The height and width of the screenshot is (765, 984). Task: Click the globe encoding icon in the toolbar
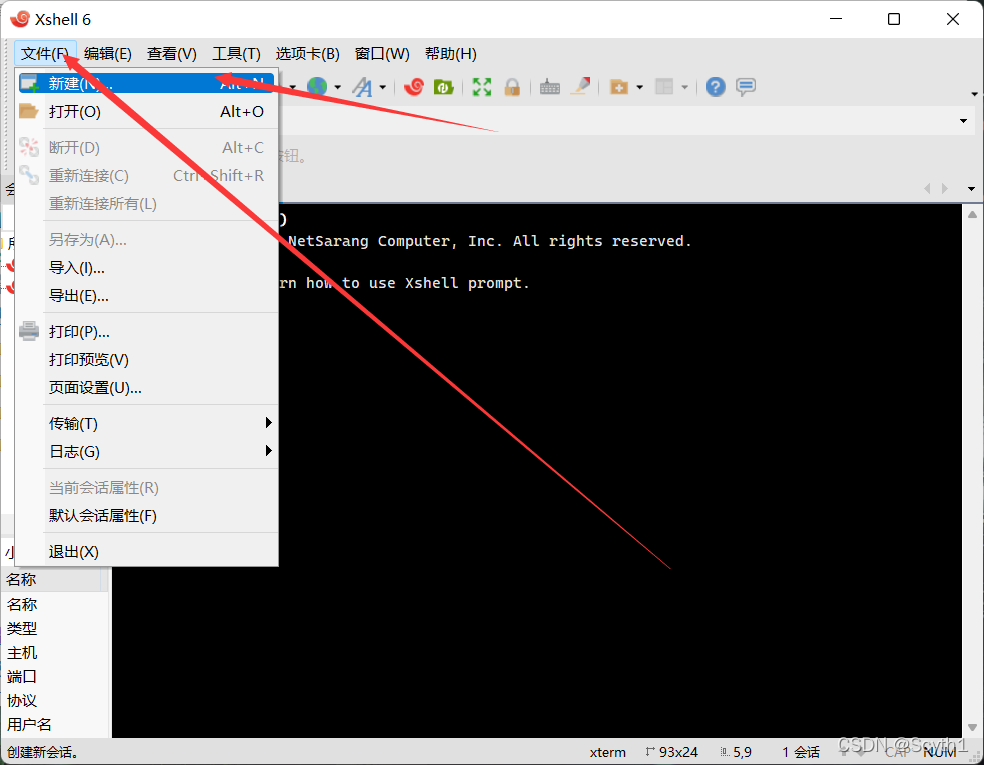point(317,87)
